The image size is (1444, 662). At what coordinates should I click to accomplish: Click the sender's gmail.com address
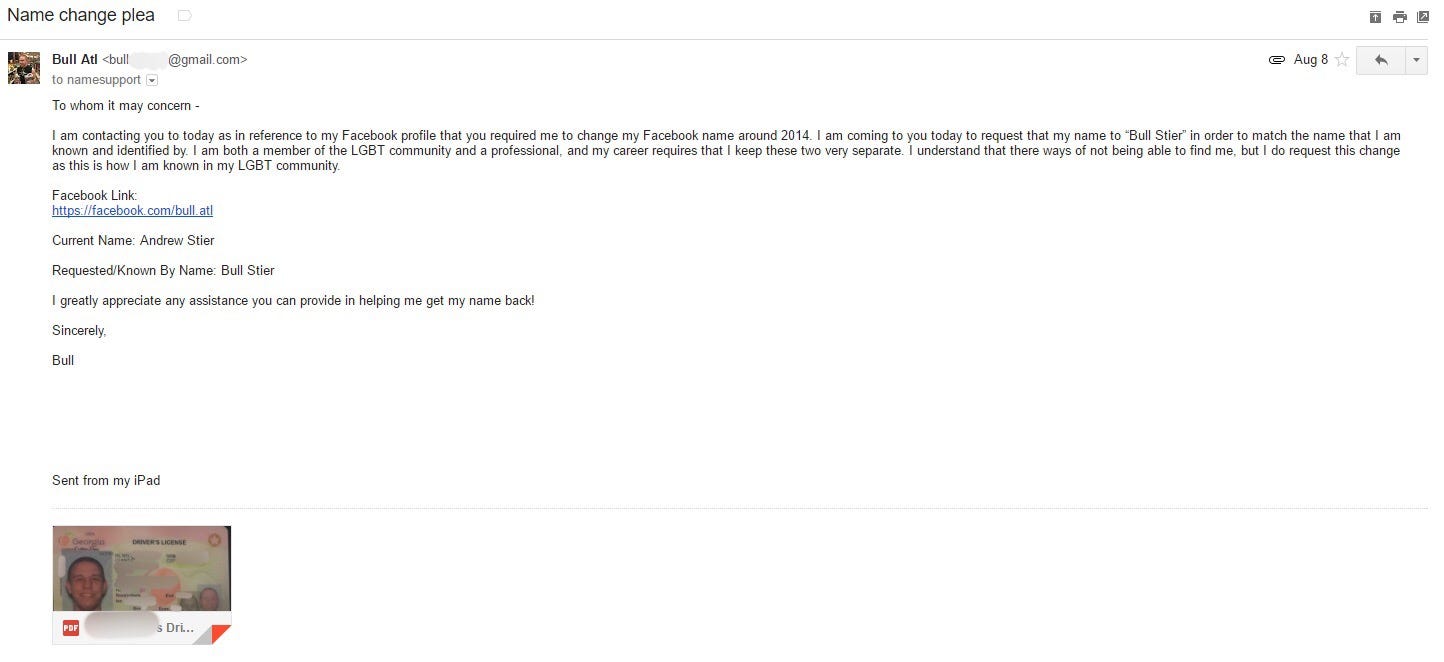coord(175,60)
